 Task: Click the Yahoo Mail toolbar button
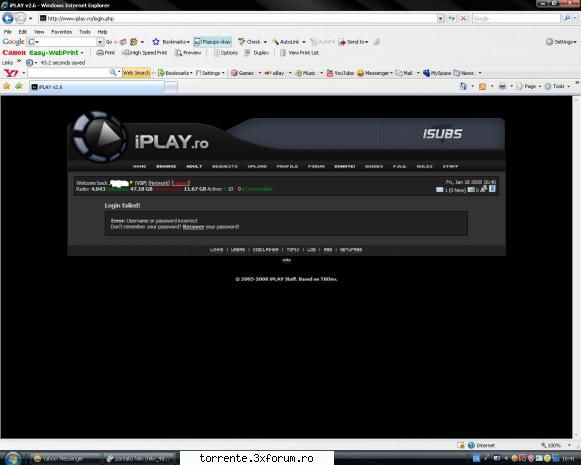tap(404, 73)
